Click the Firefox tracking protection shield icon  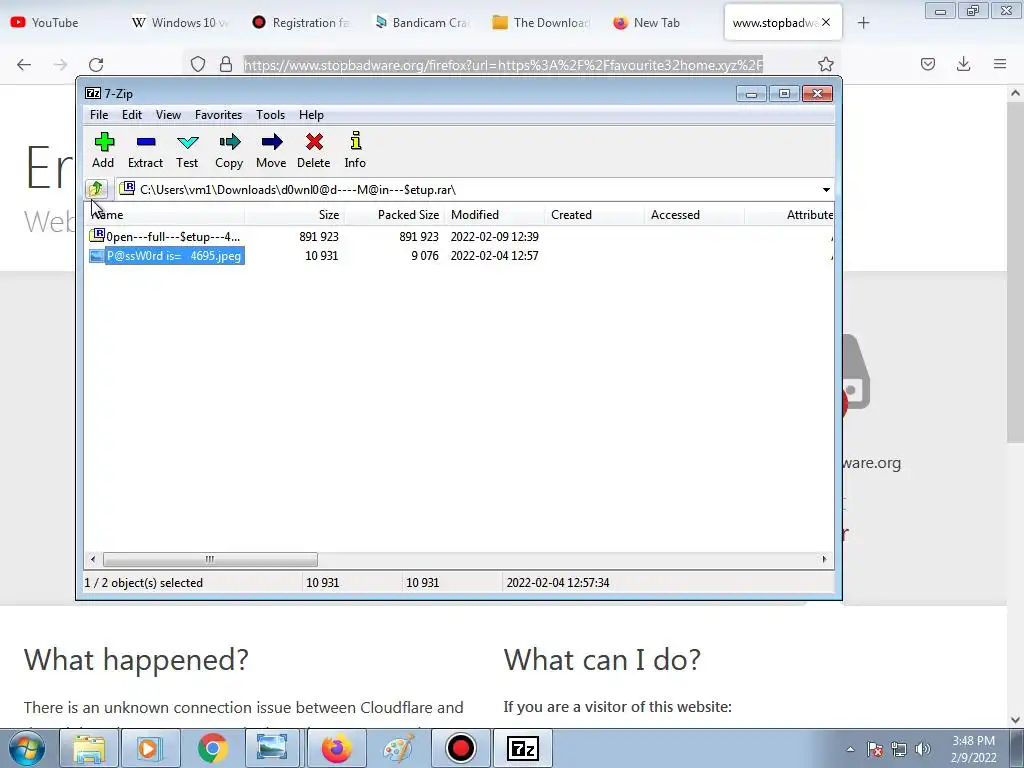198,64
